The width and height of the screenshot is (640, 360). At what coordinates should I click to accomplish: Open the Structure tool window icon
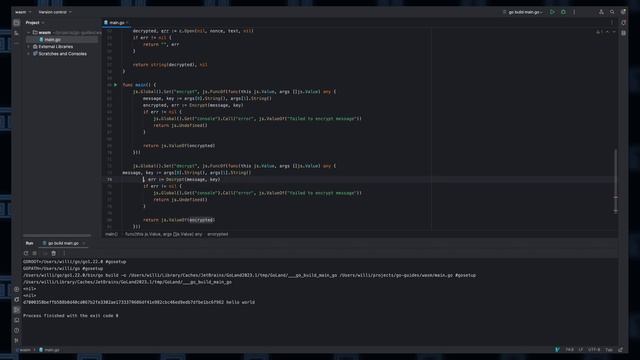[x=16, y=33]
